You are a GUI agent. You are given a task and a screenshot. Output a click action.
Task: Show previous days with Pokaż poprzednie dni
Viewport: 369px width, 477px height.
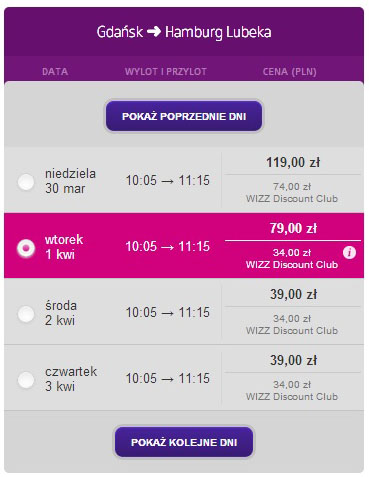point(184,116)
